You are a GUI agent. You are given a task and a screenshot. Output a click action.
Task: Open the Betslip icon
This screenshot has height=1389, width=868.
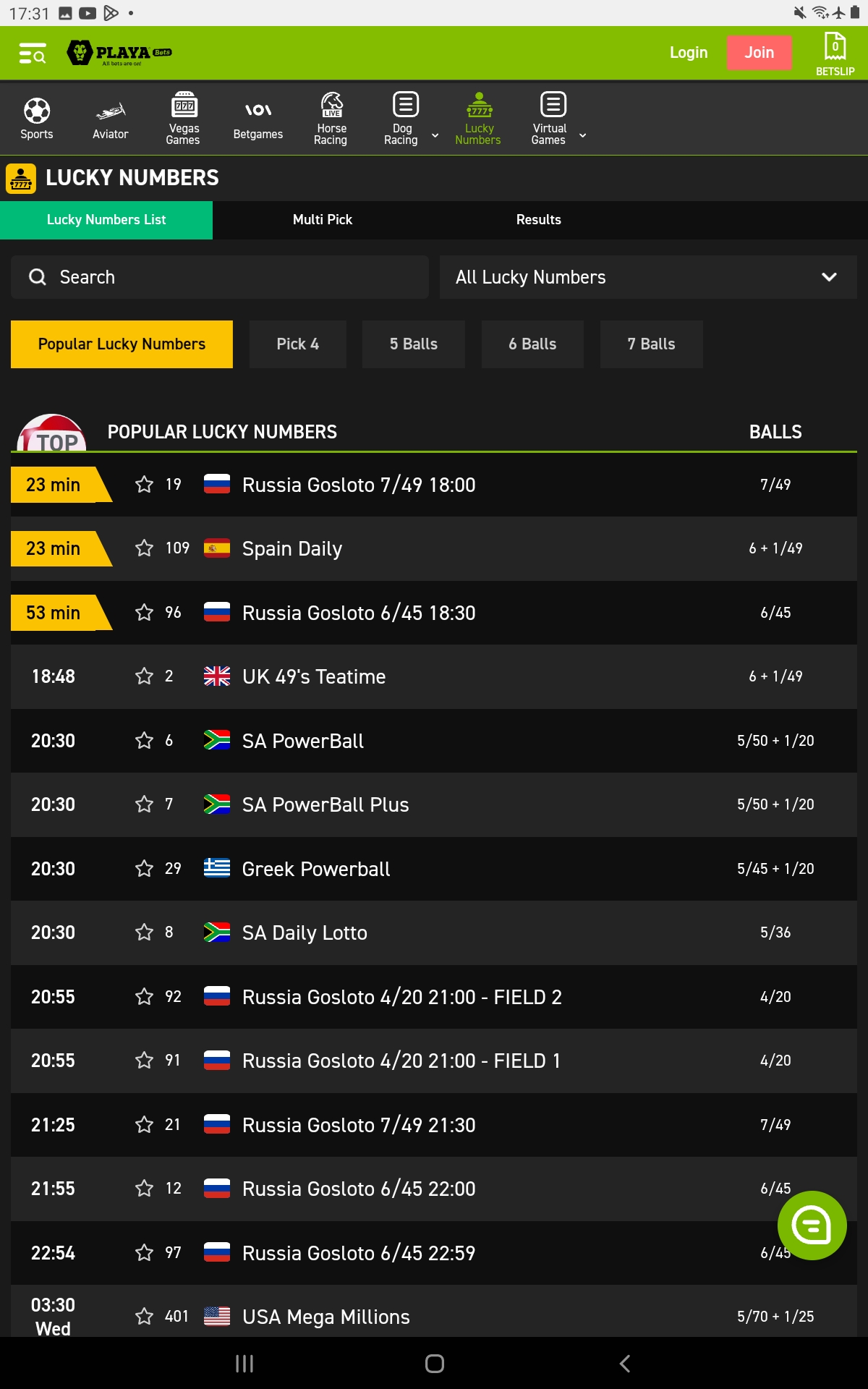(835, 53)
